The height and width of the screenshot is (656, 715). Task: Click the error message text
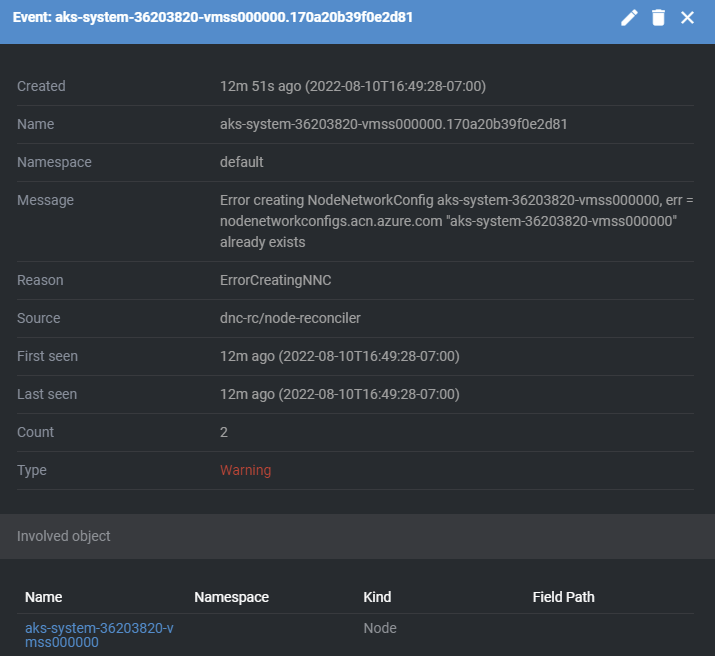point(456,221)
